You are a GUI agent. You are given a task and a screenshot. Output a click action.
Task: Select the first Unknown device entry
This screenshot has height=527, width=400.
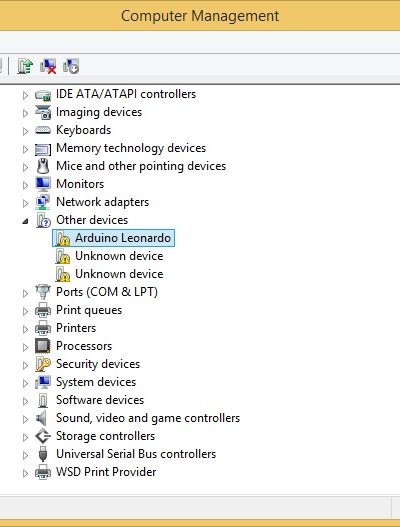click(x=119, y=256)
